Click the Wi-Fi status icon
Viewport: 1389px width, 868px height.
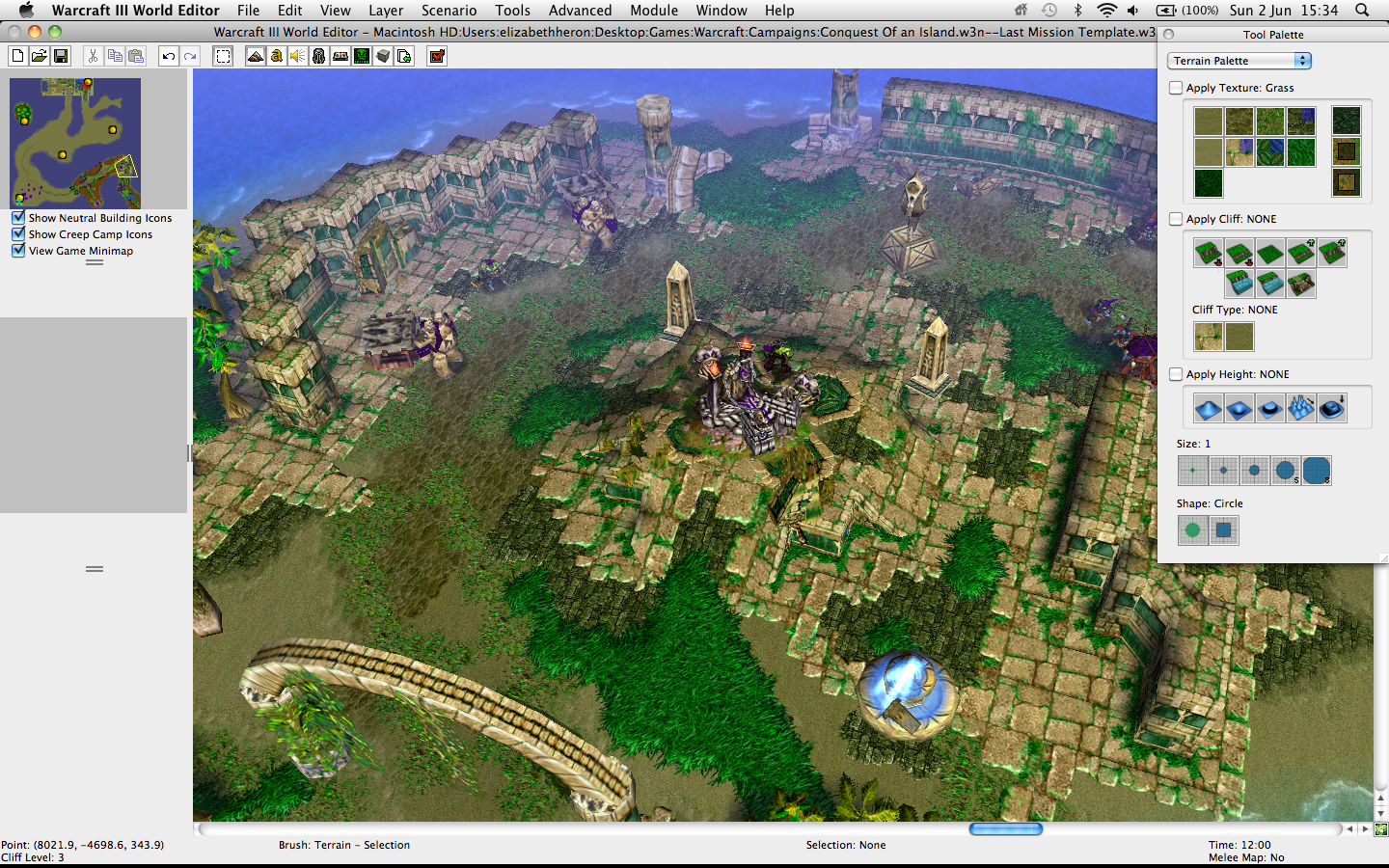[x=1107, y=11]
